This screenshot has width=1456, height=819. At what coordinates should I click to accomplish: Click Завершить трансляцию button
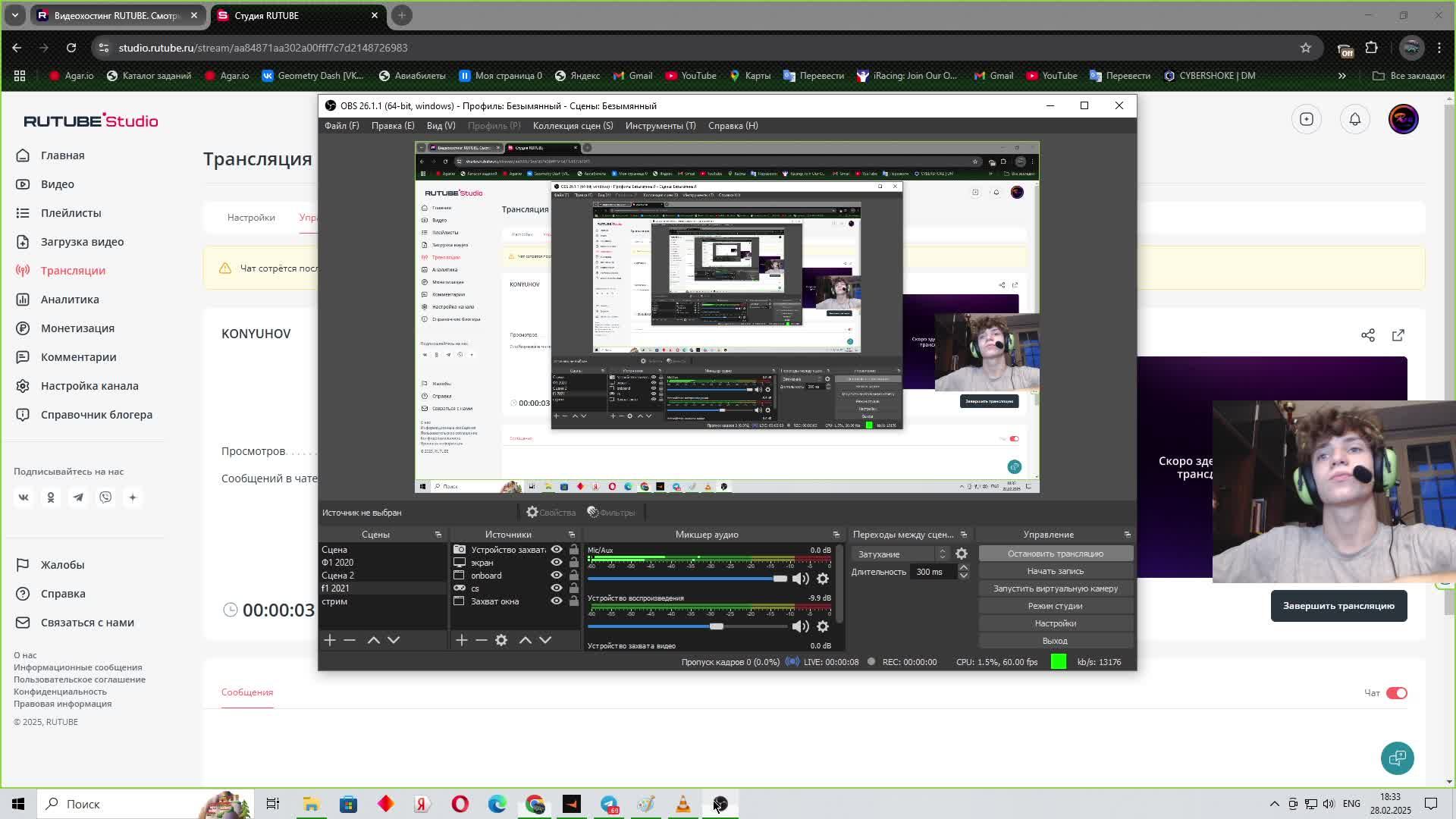1338,606
